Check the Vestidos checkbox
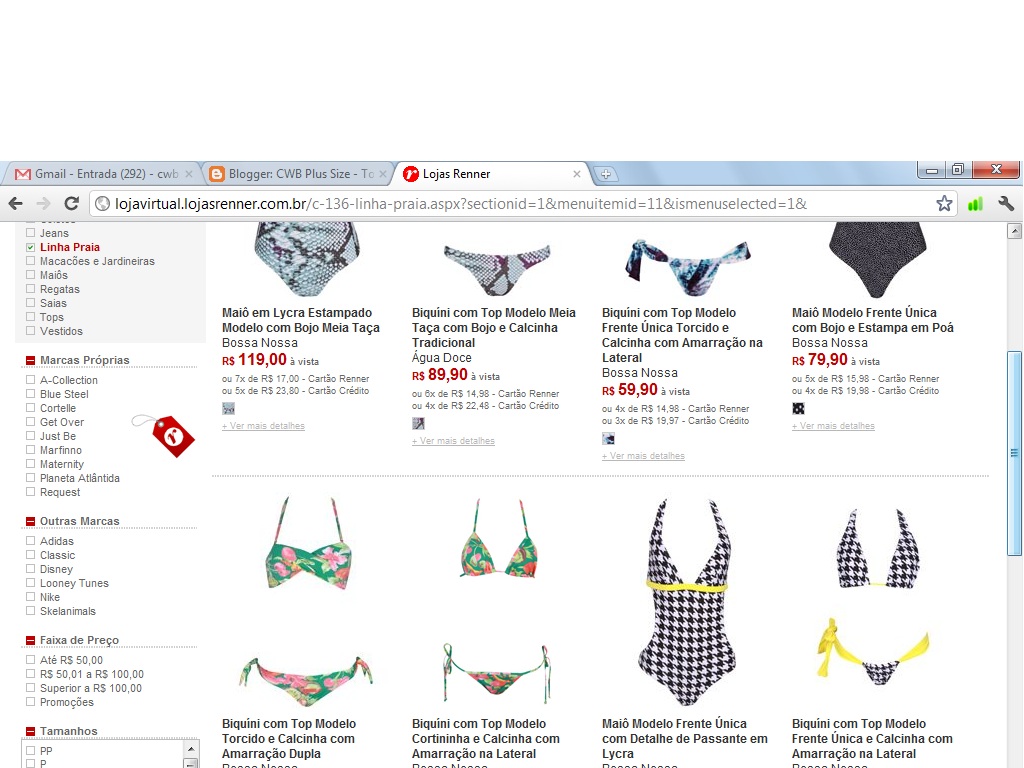1024x768 pixels. pos(30,330)
